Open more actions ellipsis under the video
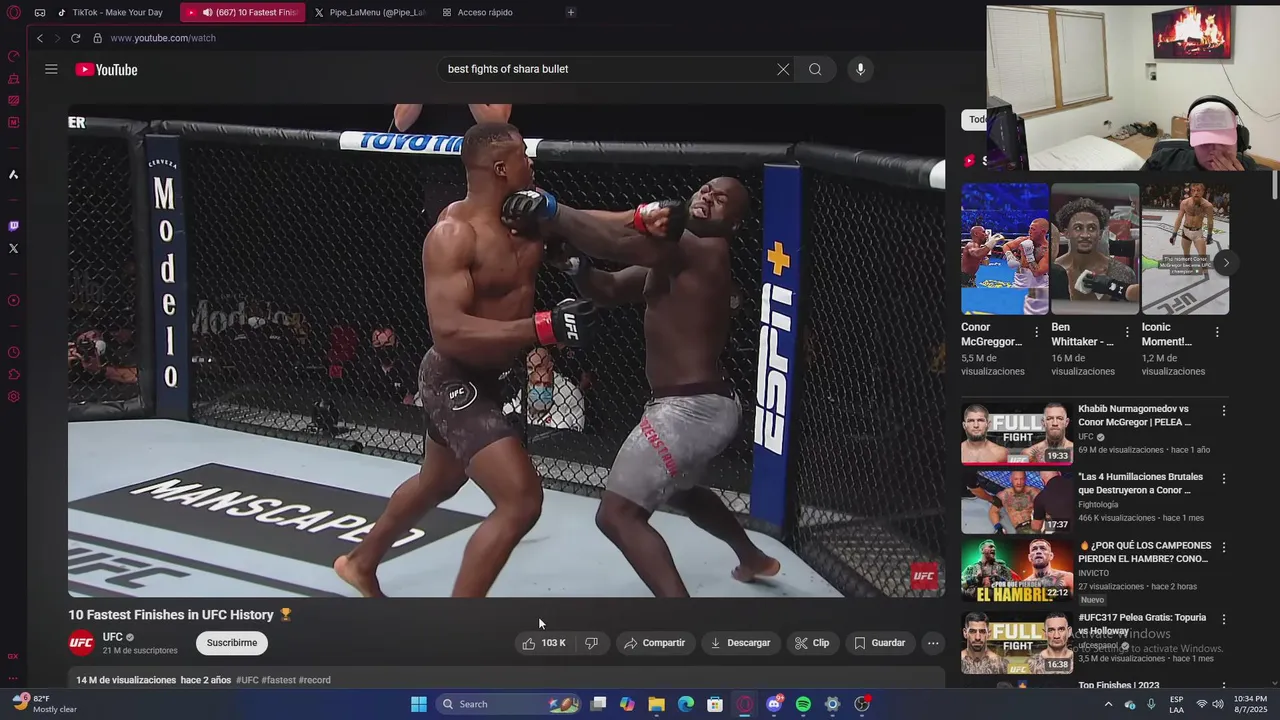The height and width of the screenshot is (720, 1280). coord(933,643)
